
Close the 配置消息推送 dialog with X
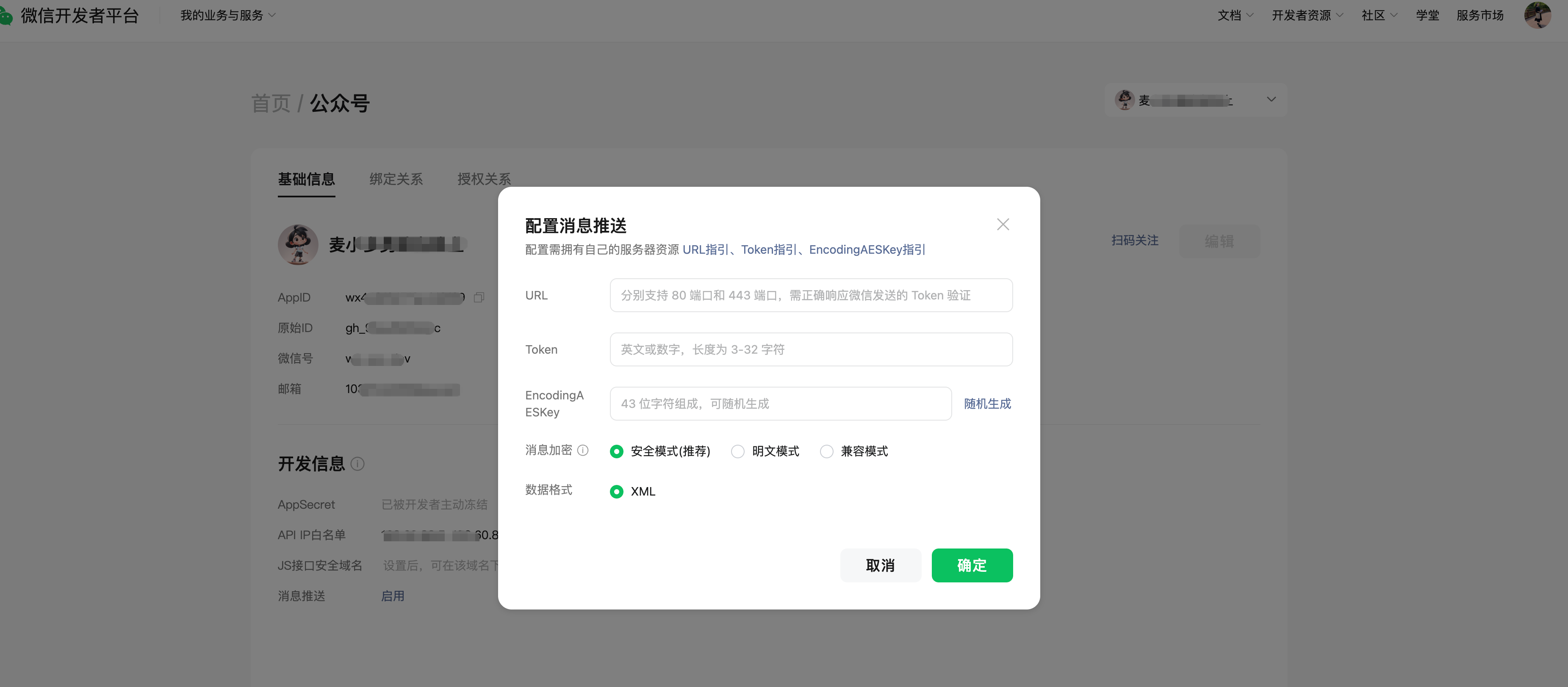point(1003,224)
